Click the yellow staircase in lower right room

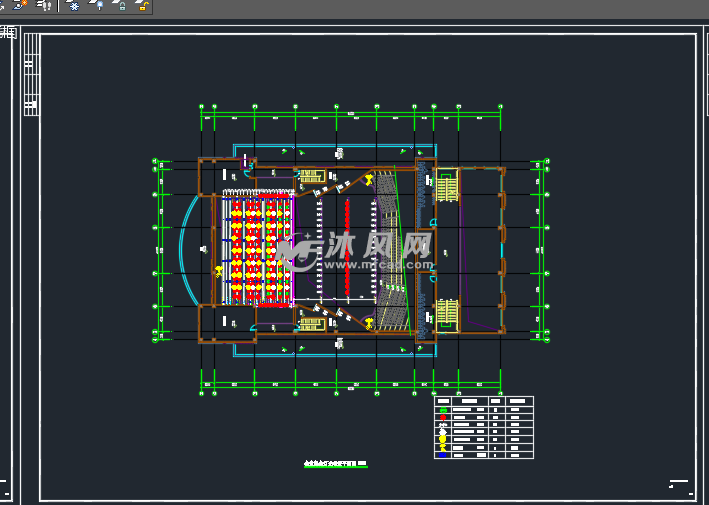(x=447, y=312)
